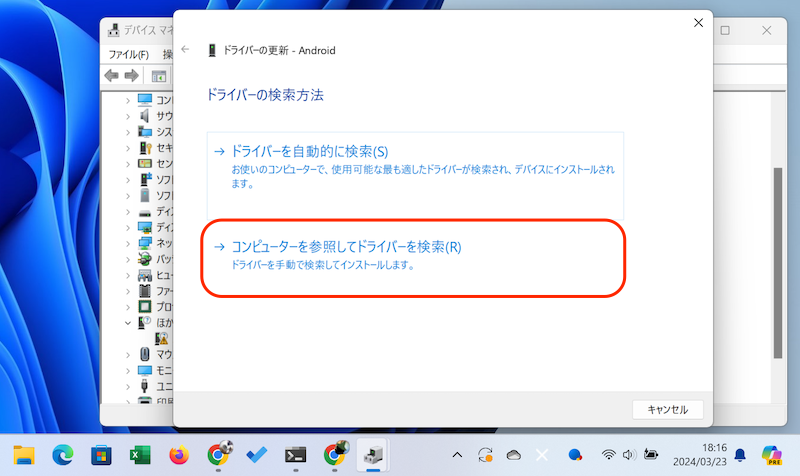
Task: Launch Microsoft Edge from the taskbar
Action: tap(62, 455)
